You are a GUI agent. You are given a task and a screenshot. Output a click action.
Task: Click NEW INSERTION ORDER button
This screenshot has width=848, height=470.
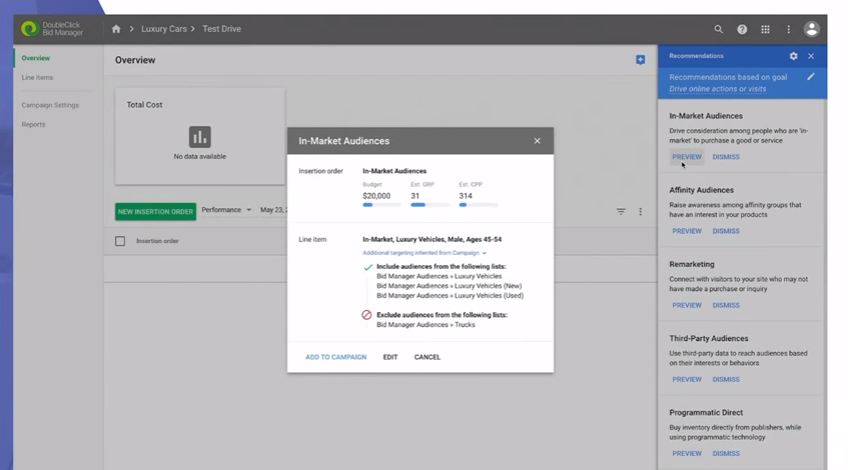[155, 211]
